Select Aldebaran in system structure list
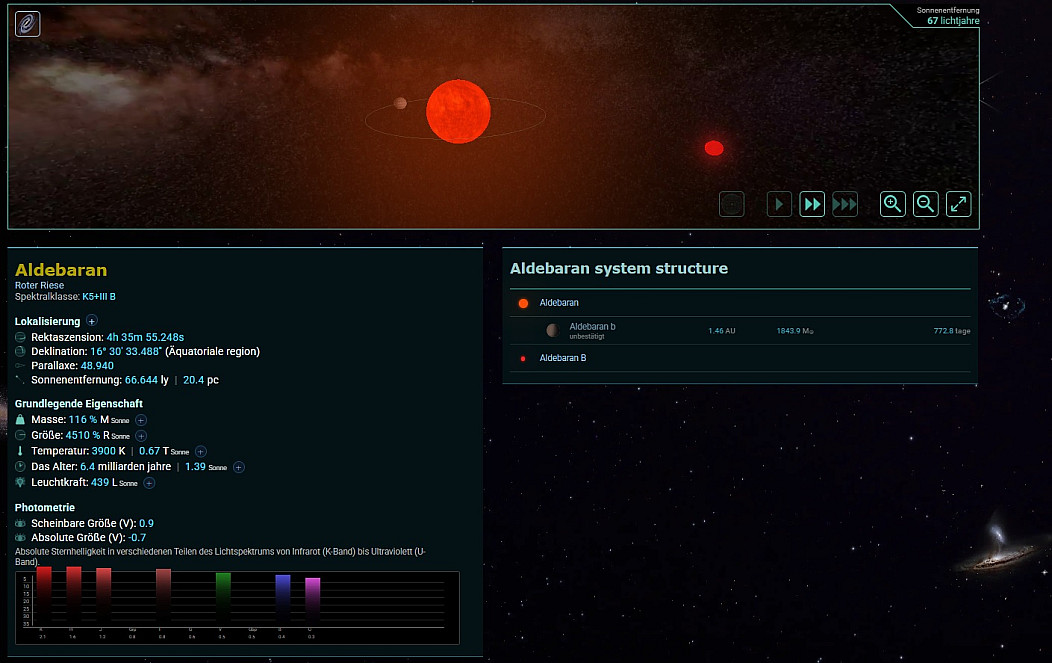The image size is (1052, 663). (x=559, y=303)
